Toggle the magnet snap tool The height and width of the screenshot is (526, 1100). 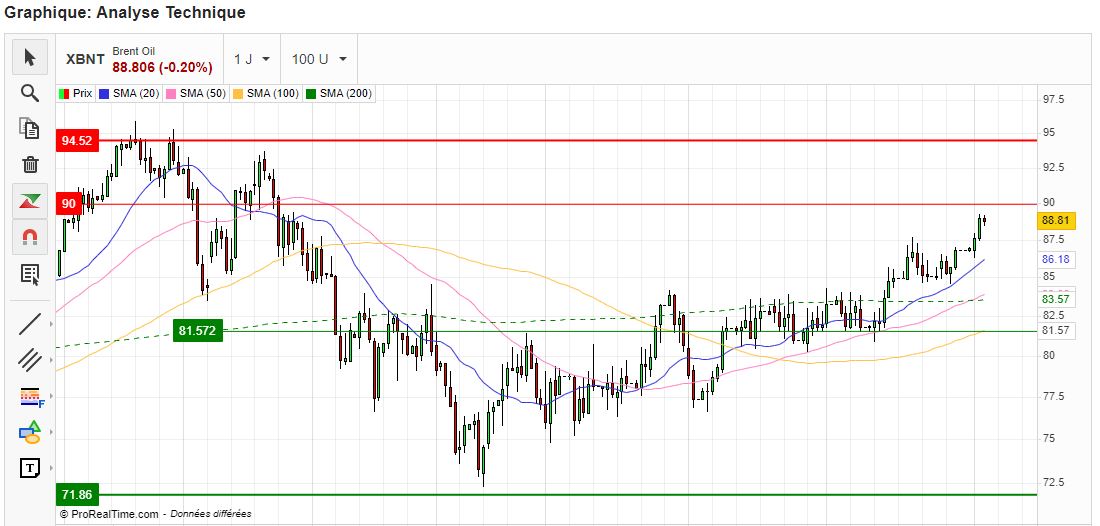(30, 237)
